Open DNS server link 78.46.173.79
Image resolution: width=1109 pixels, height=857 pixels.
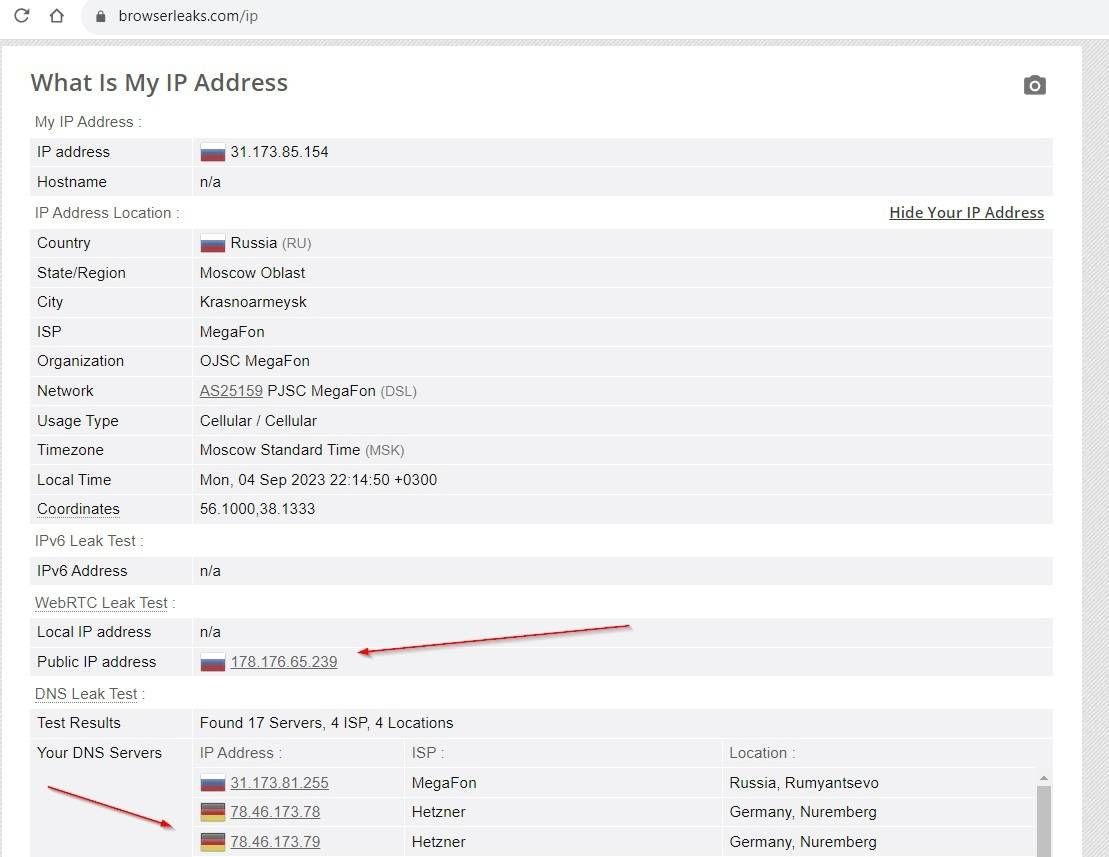tap(275, 842)
